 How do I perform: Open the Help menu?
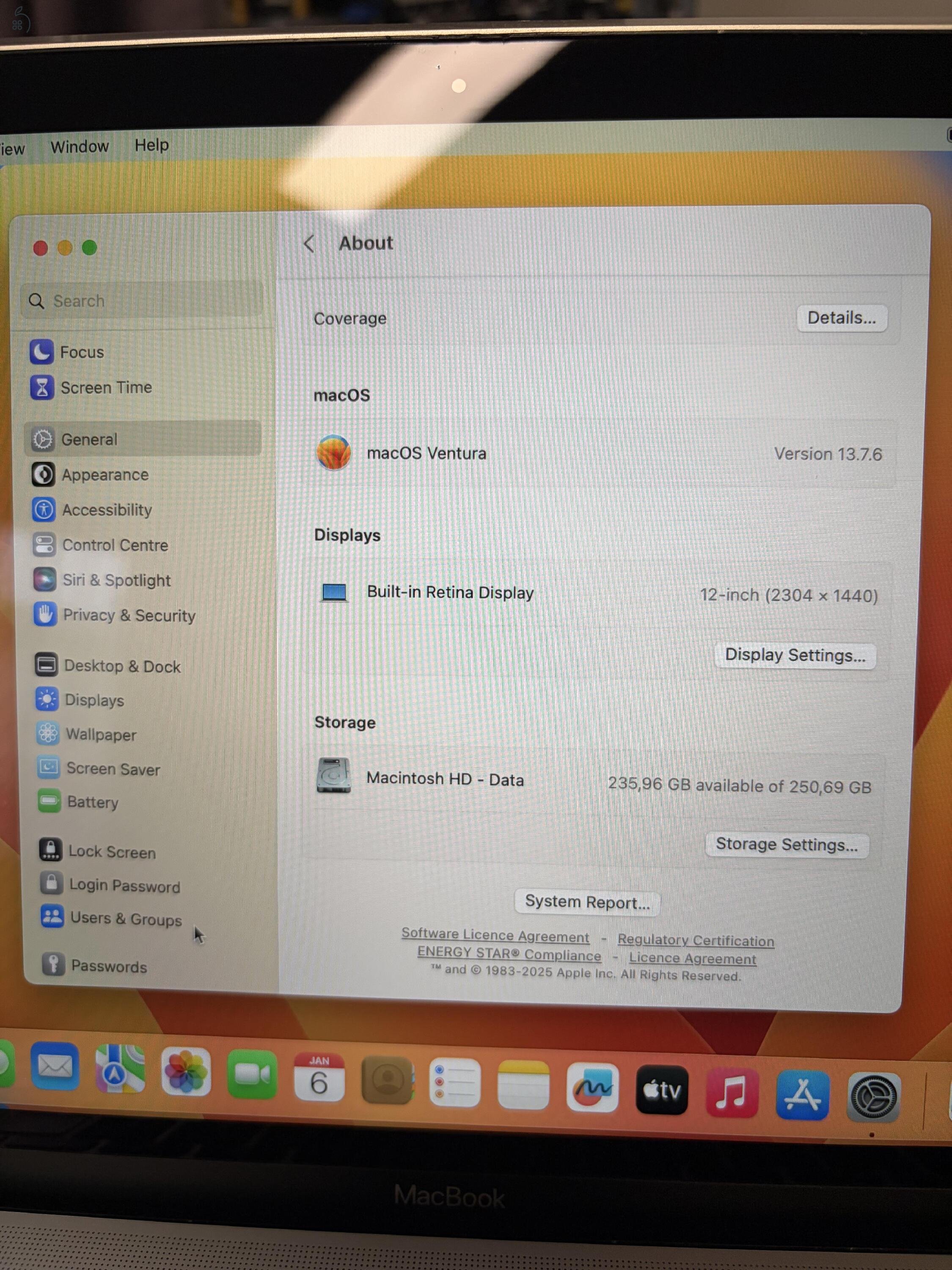click(151, 145)
